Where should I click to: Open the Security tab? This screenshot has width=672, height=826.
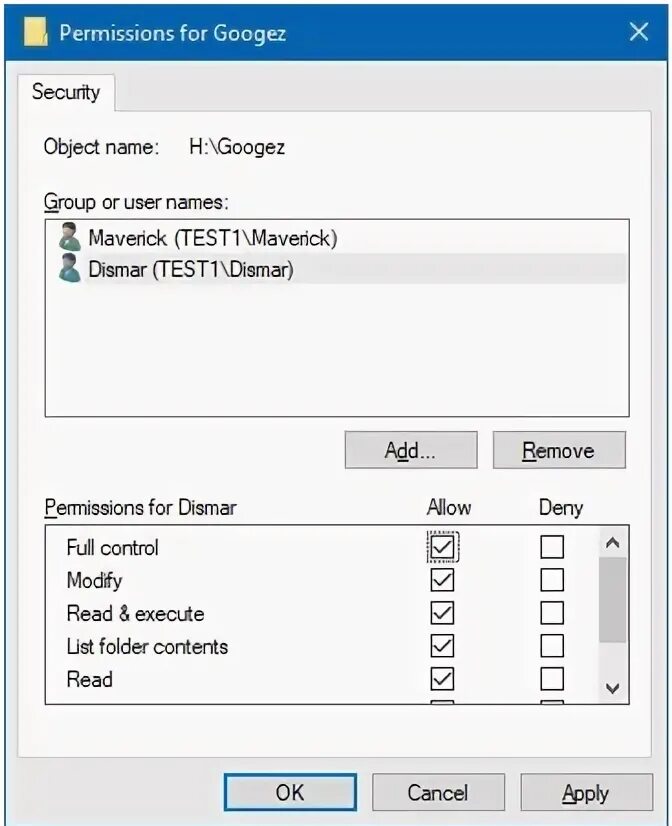[66, 92]
